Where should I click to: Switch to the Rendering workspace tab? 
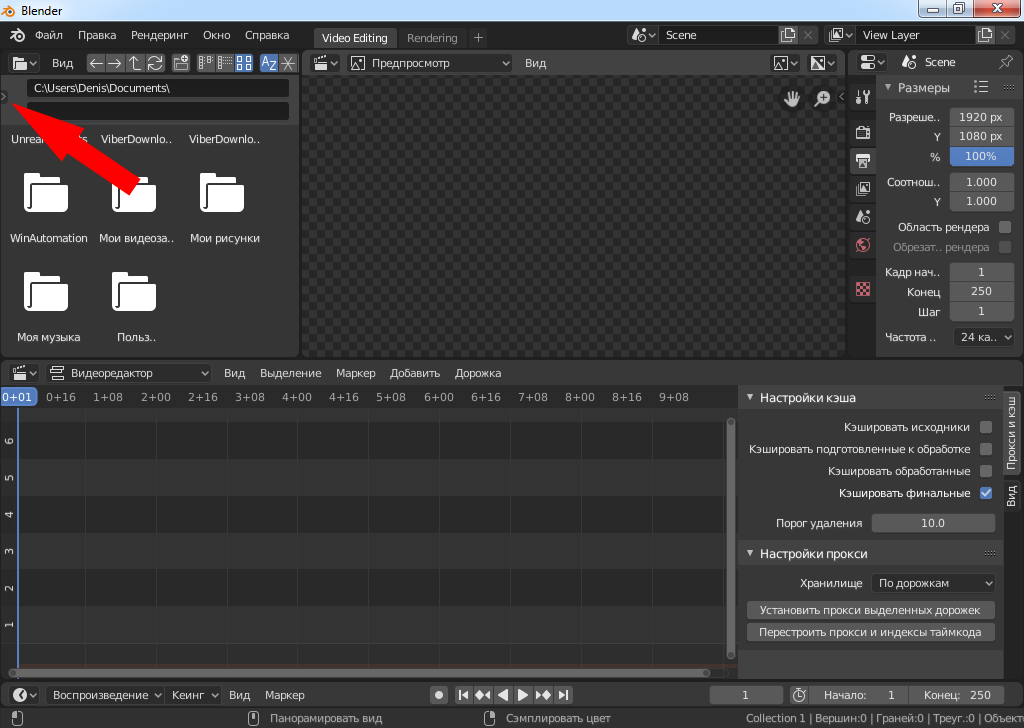[432, 38]
